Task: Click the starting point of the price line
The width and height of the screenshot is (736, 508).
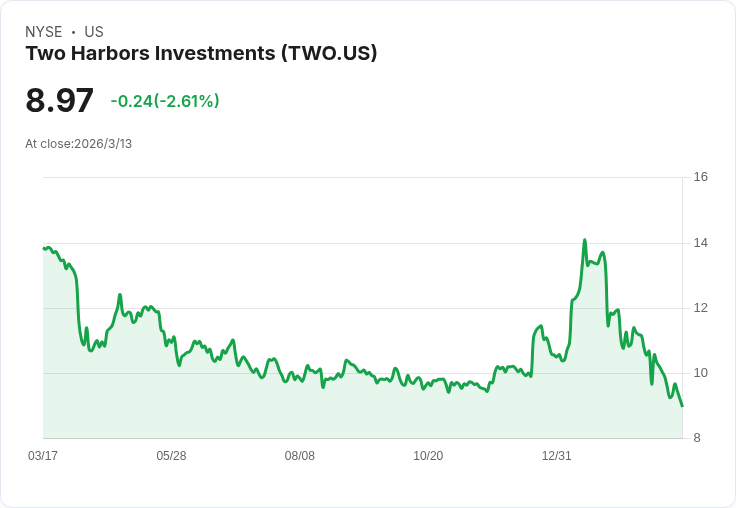Action: (x=44, y=248)
